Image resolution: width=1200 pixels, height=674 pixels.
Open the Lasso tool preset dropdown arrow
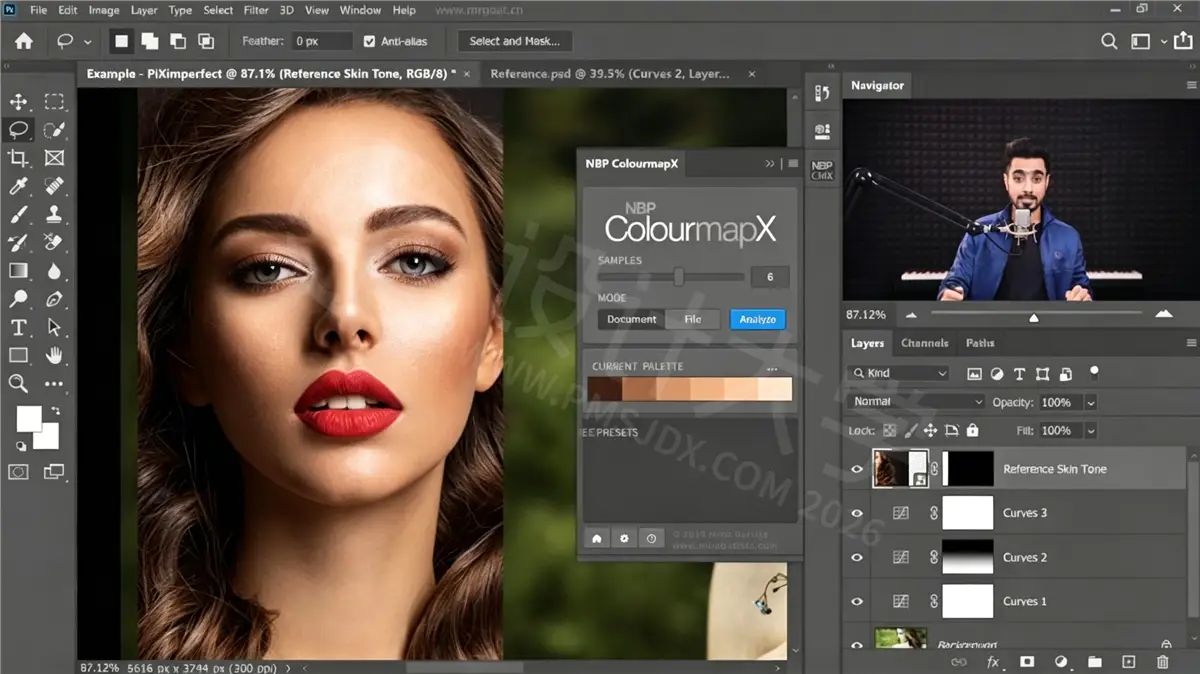point(88,42)
